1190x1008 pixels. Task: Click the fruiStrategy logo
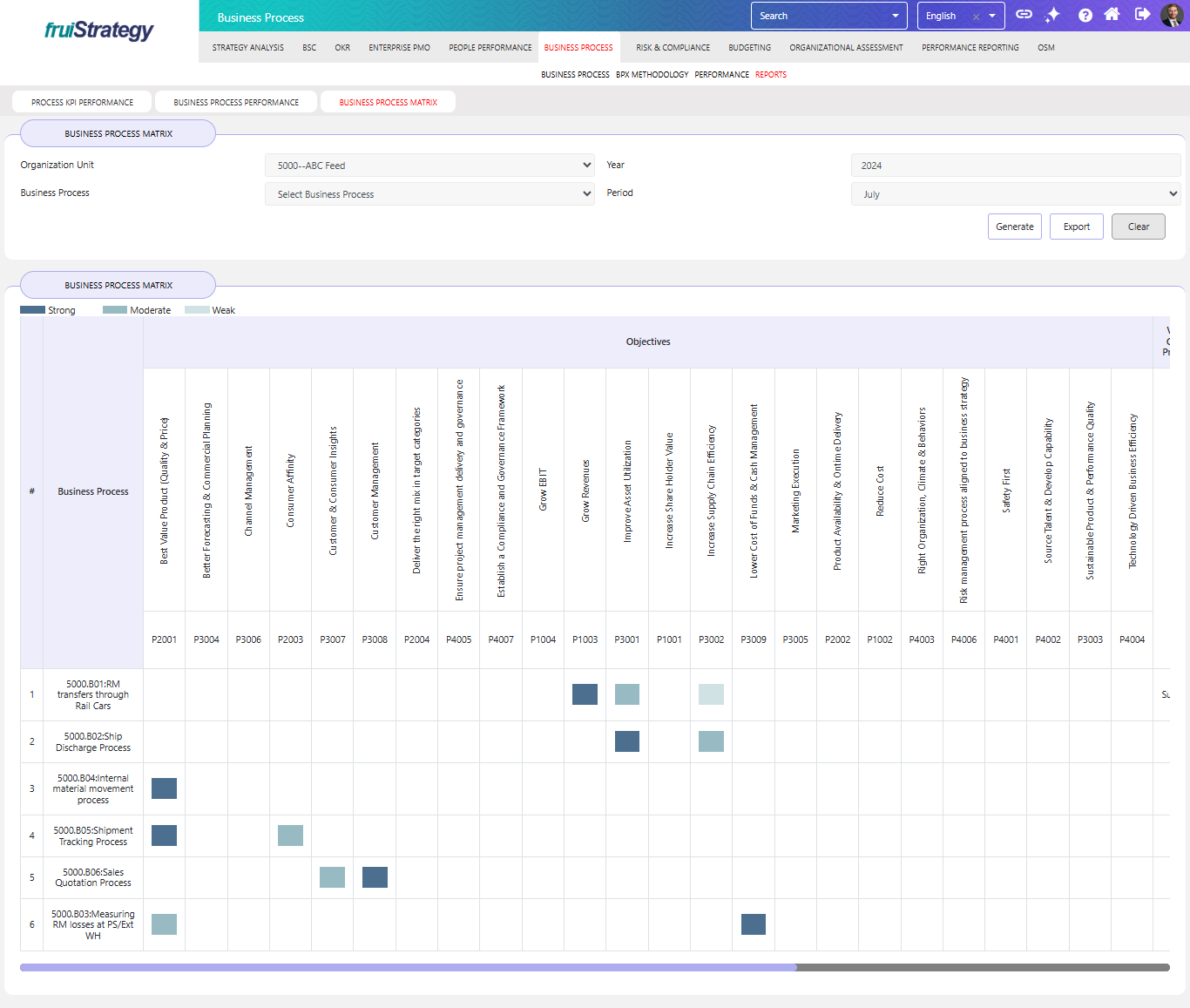point(99,30)
